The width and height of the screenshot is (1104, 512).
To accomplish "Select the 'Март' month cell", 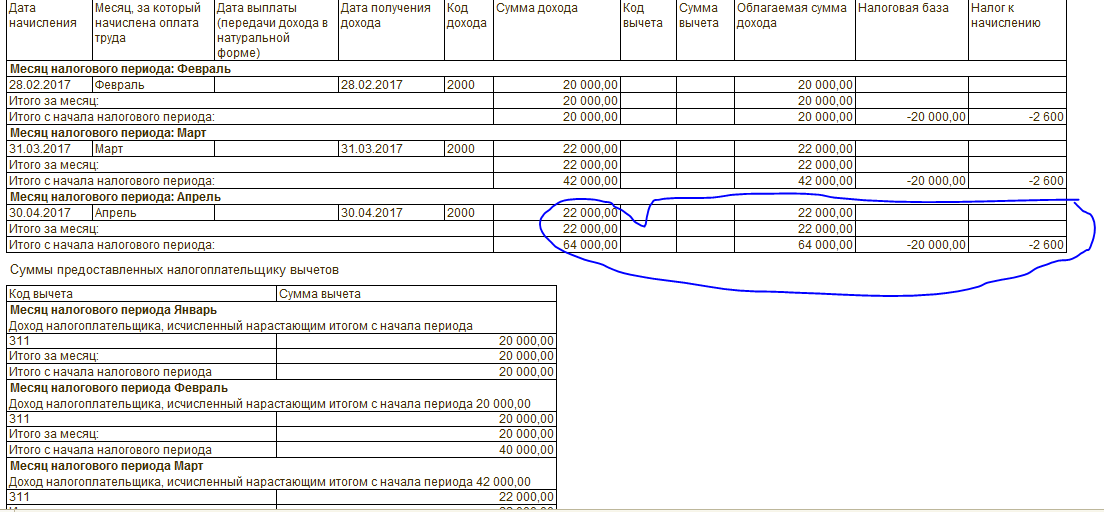I will click(x=108, y=149).
